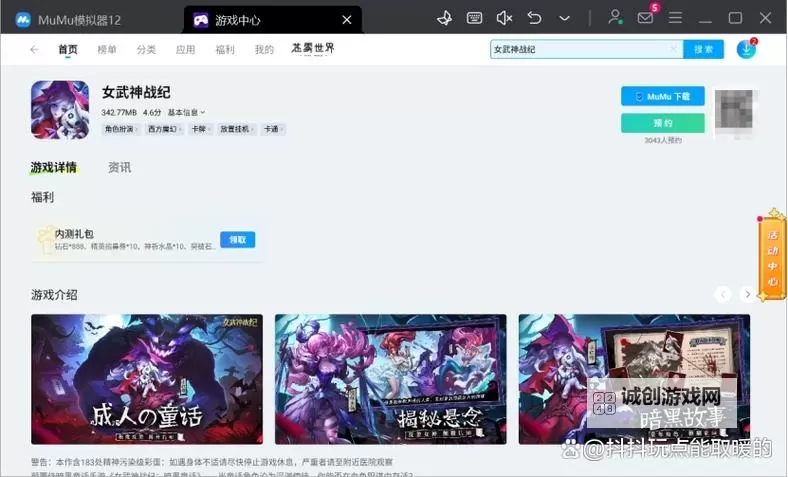
Task: Switch to the 资讯 tab
Action: (120, 167)
